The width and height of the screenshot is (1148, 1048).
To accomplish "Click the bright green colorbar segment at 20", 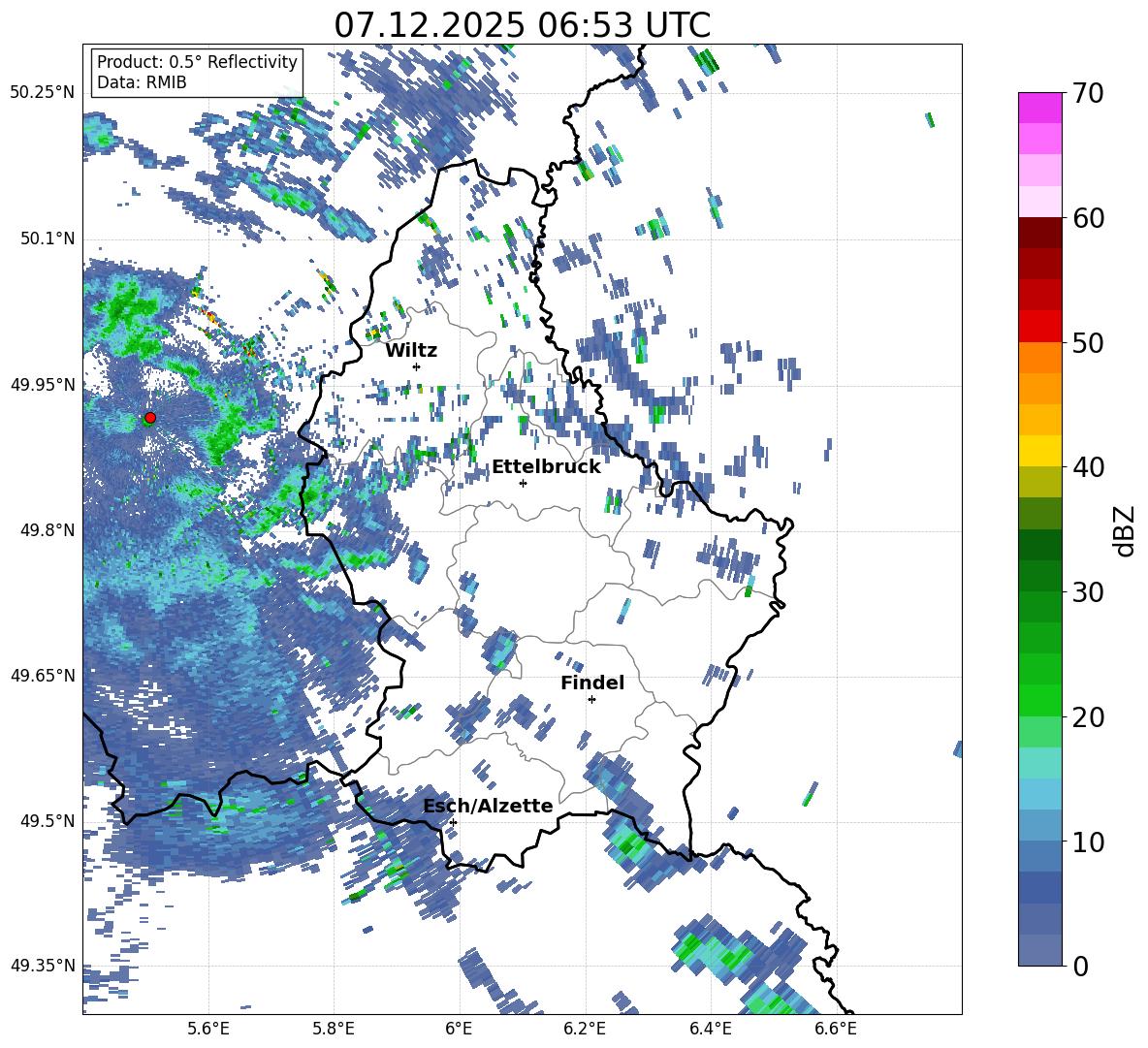I will pyautogui.click(x=1039, y=700).
